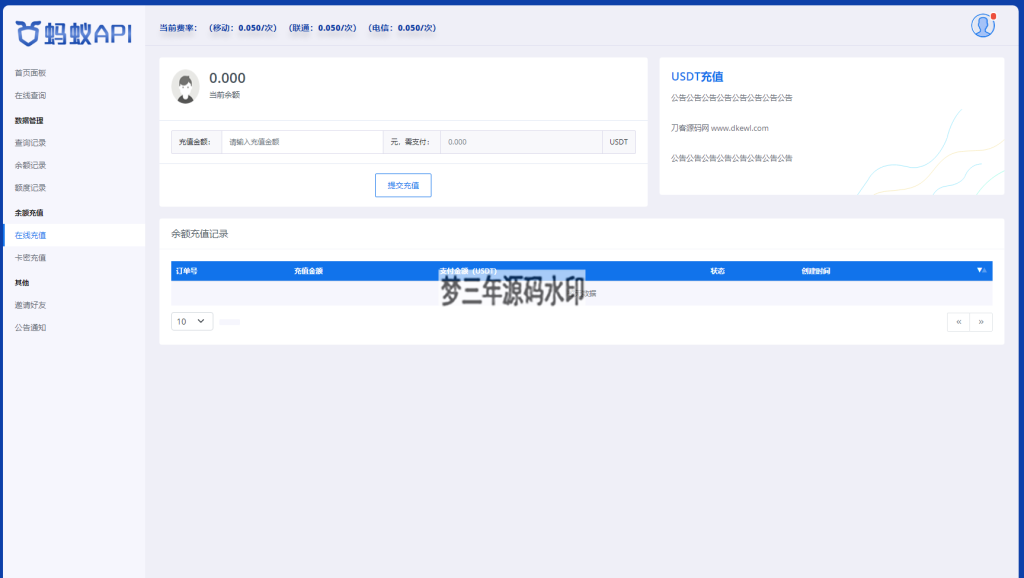
Task: Click the column filter icon in the table header
Action: 981,271
